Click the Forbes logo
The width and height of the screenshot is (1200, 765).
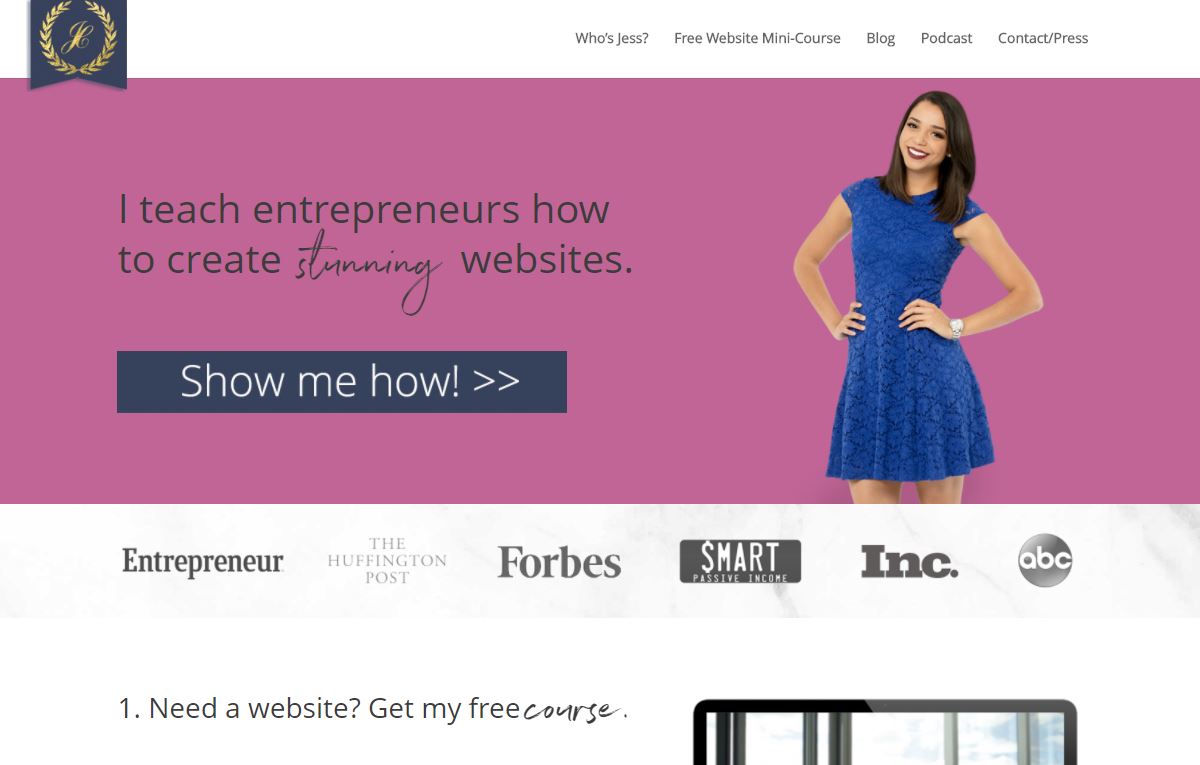click(559, 562)
